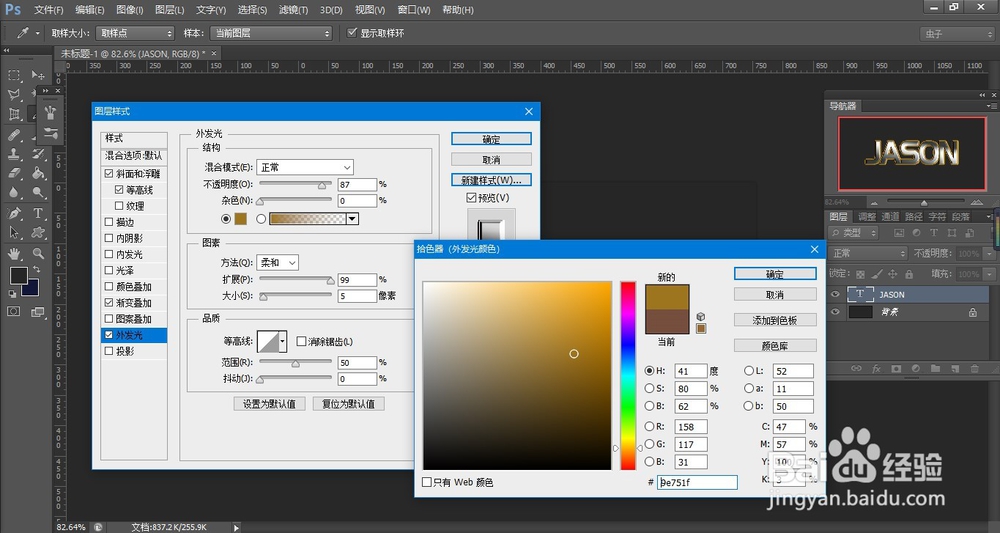The height and width of the screenshot is (533, 1000).
Task: Click 添加到色板 button
Action: pyautogui.click(x=775, y=320)
